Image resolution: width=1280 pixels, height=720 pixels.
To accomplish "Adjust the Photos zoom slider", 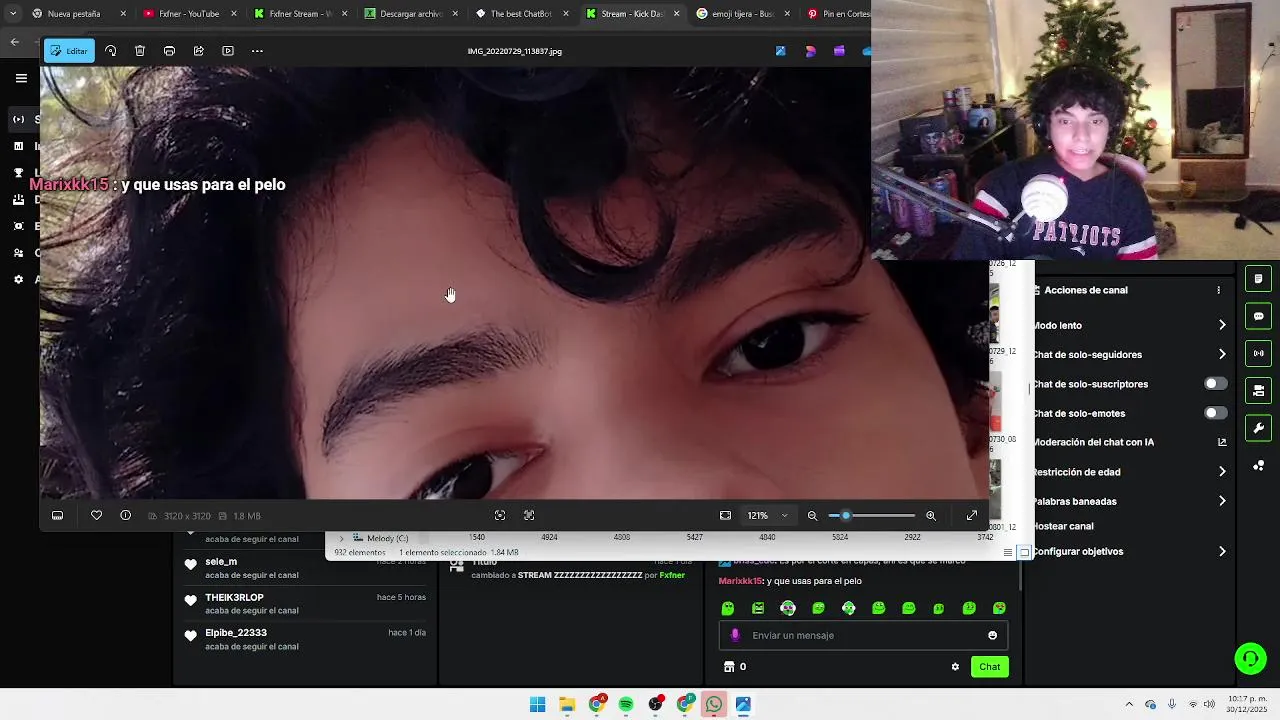I will pos(871,516).
